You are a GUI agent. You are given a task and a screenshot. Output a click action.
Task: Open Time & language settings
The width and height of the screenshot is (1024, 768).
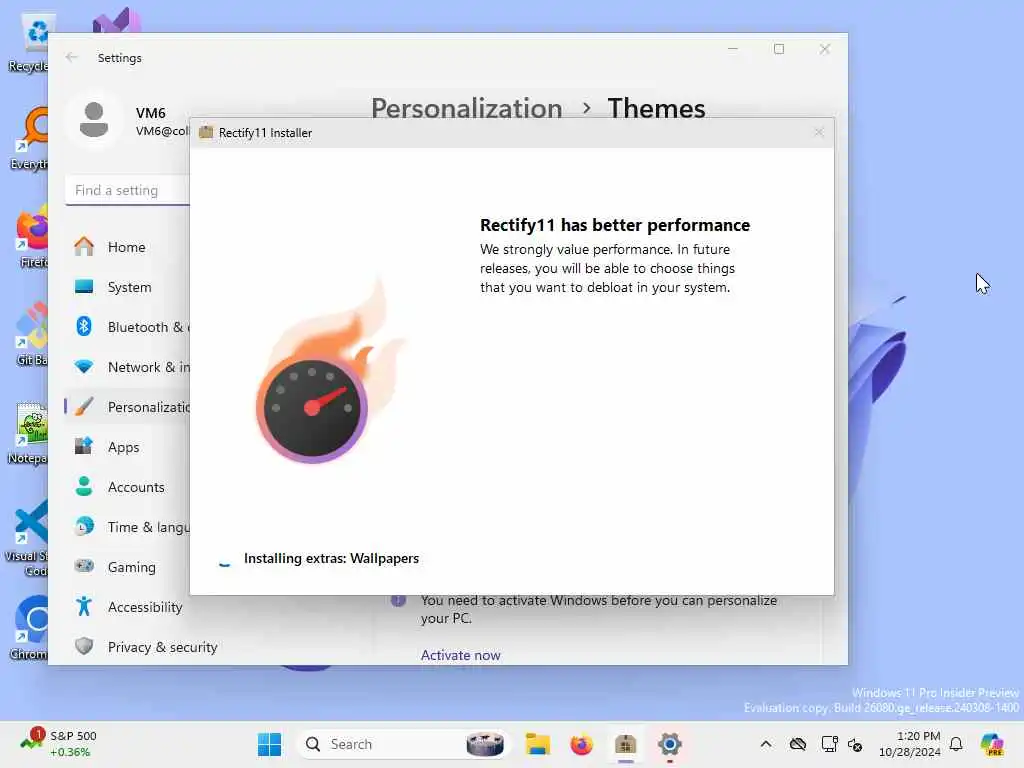[x=127, y=527]
